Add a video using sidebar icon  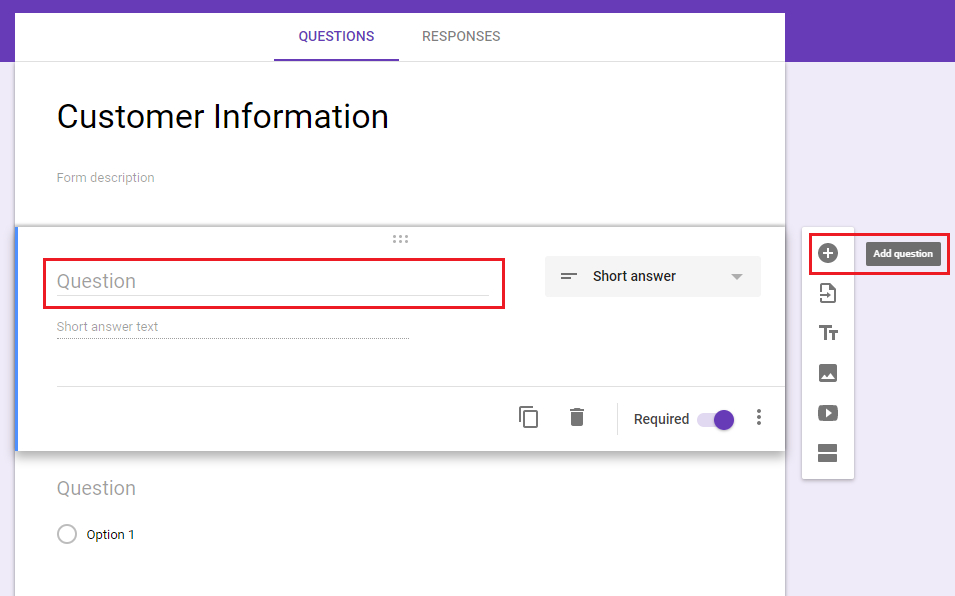tap(828, 413)
